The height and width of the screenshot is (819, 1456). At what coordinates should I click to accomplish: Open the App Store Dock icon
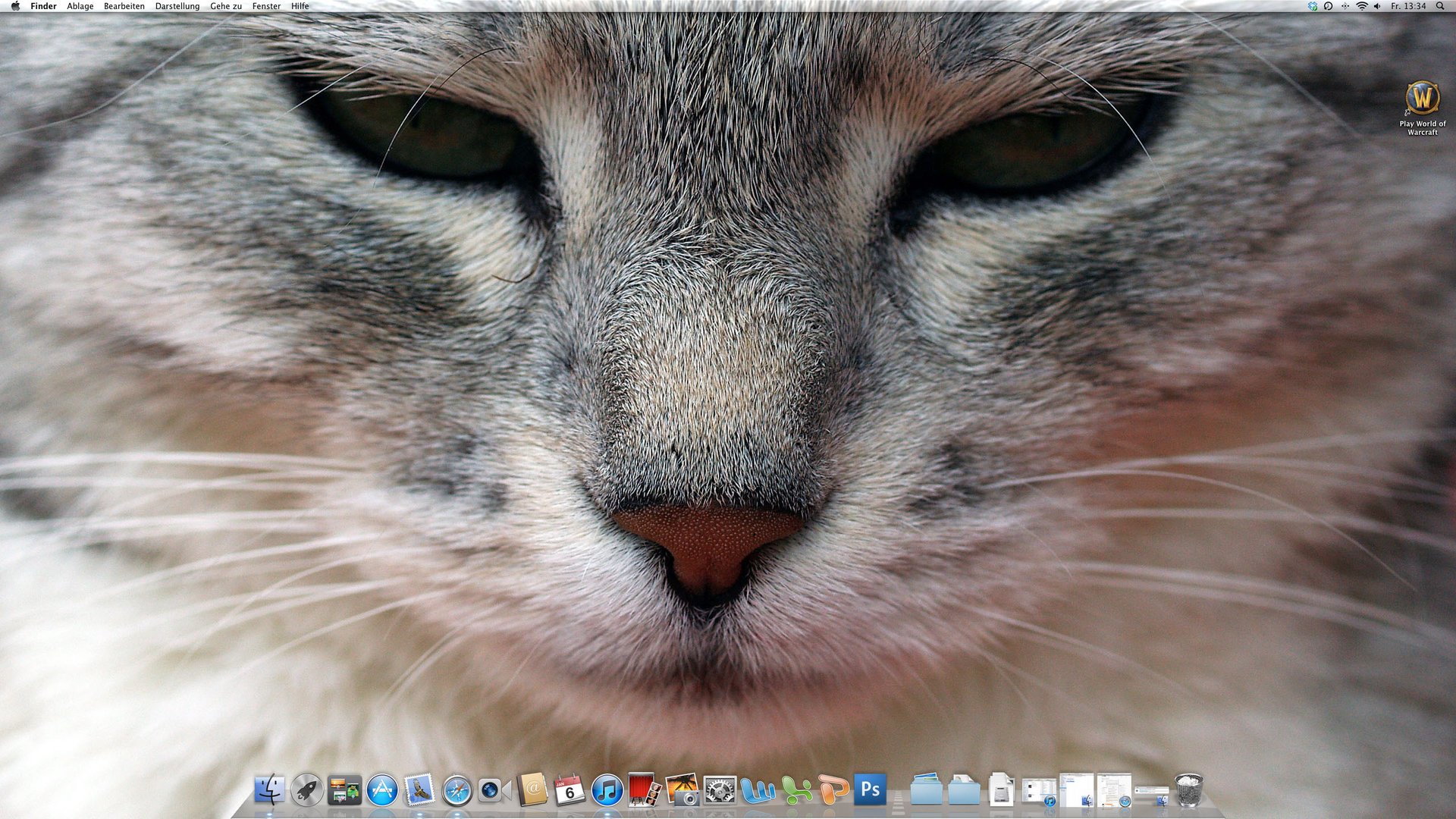(382, 790)
